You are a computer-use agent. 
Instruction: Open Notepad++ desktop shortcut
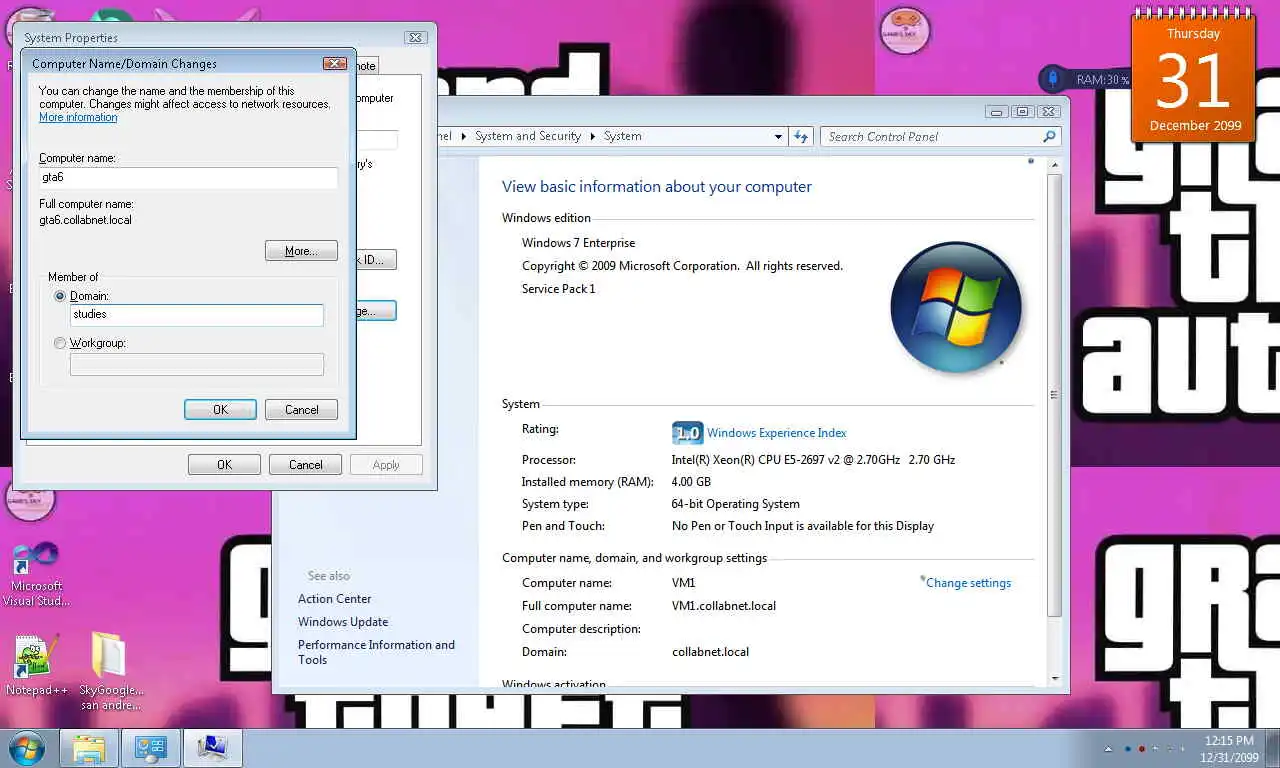(x=36, y=664)
